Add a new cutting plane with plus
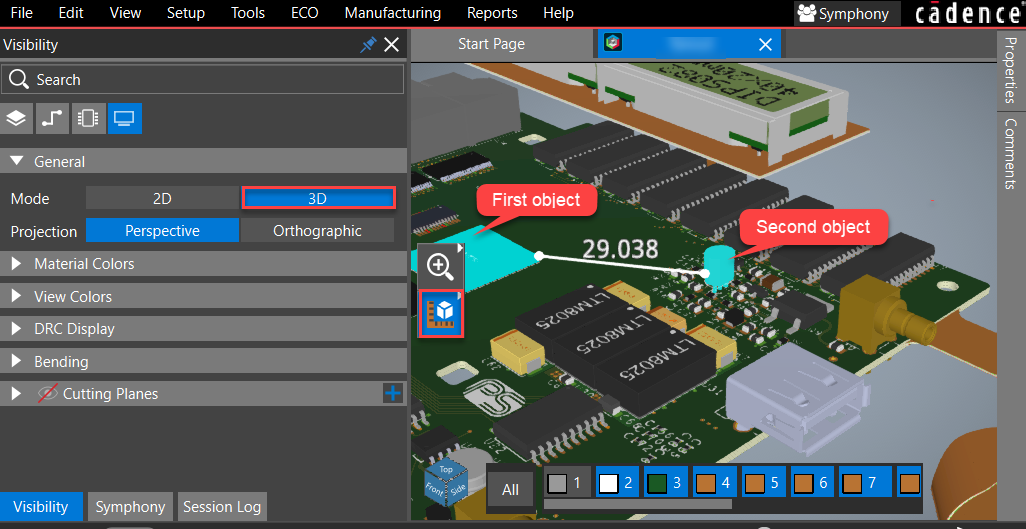This screenshot has height=529, width=1026. tap(393, 393)
